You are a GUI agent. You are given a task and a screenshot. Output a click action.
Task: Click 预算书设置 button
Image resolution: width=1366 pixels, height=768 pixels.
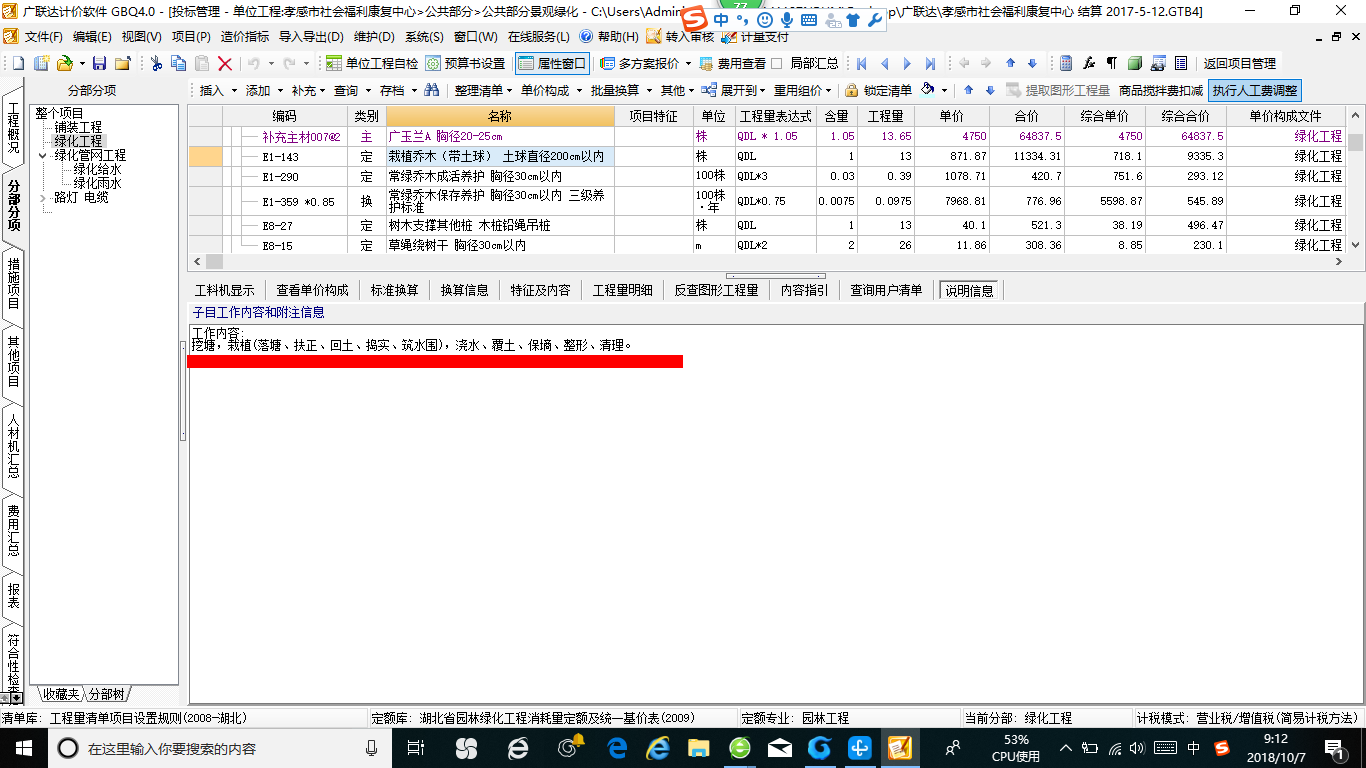point(466,63)
